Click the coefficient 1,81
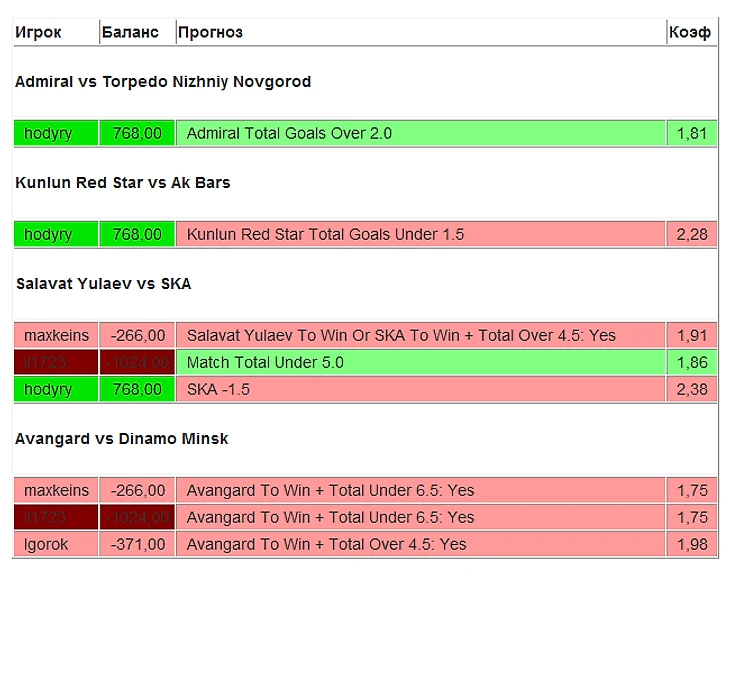Screen dimensions: 730x685 click(692, 133)
